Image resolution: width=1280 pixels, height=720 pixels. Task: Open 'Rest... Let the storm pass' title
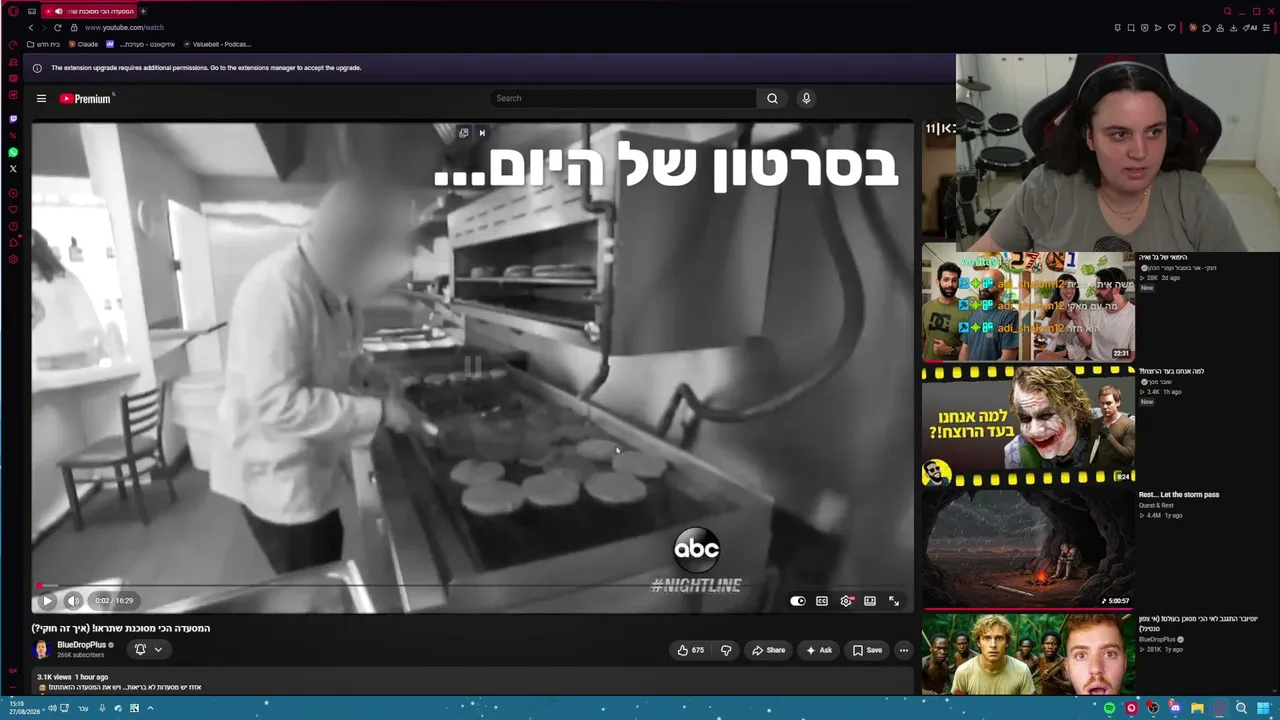[x=1179, y=495]
